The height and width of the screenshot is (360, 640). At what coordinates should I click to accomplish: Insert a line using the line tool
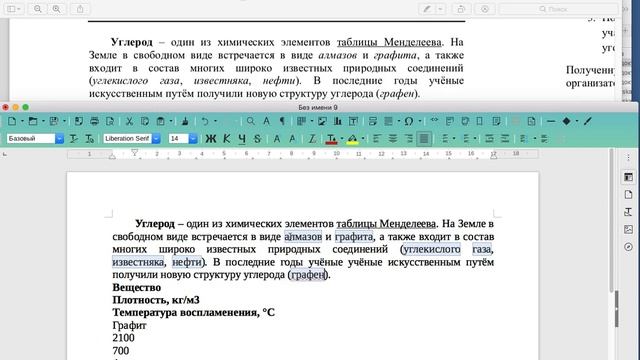point(551,121)
